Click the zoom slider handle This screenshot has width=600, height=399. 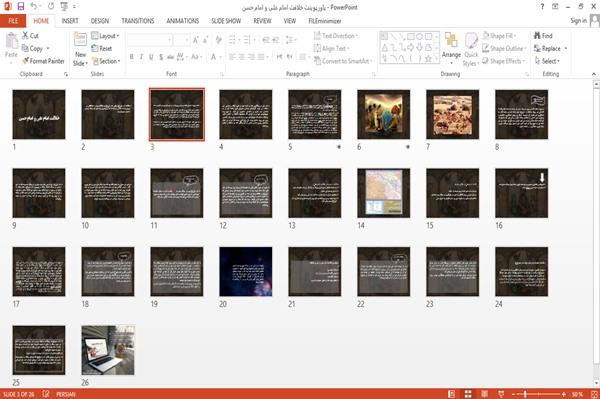point(525,394)
